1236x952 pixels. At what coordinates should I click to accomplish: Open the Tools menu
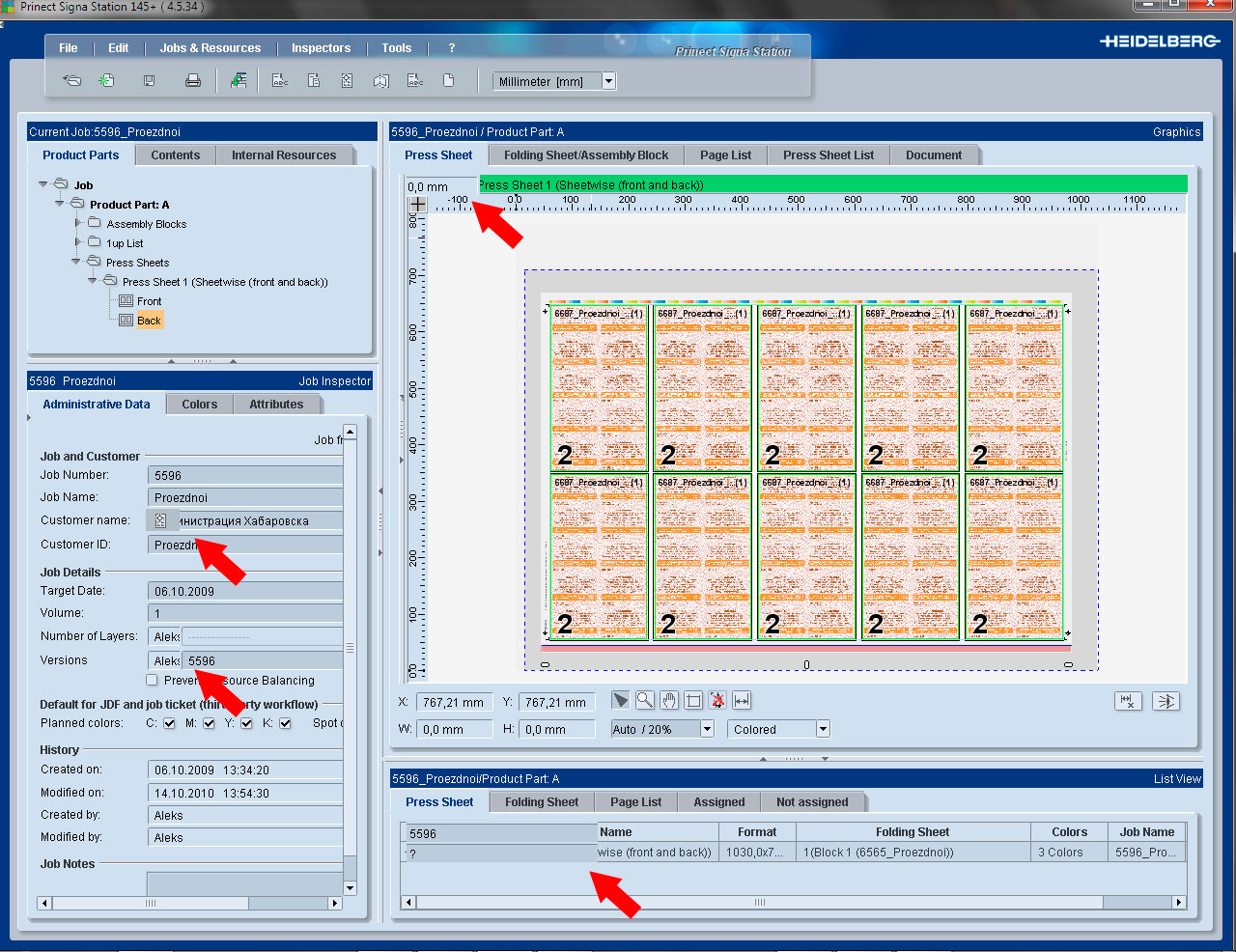(396, 48)
